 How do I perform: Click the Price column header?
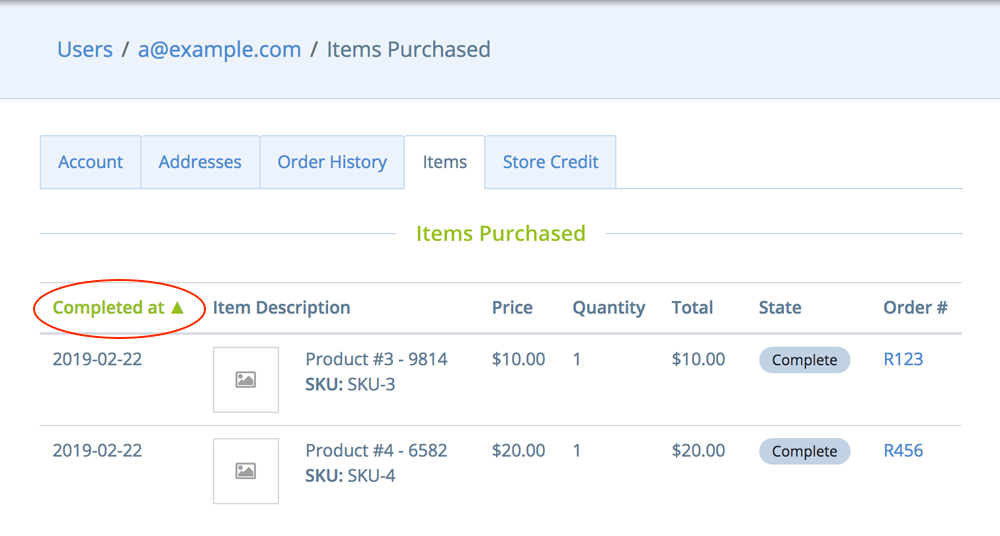click(x=512, y=308)
